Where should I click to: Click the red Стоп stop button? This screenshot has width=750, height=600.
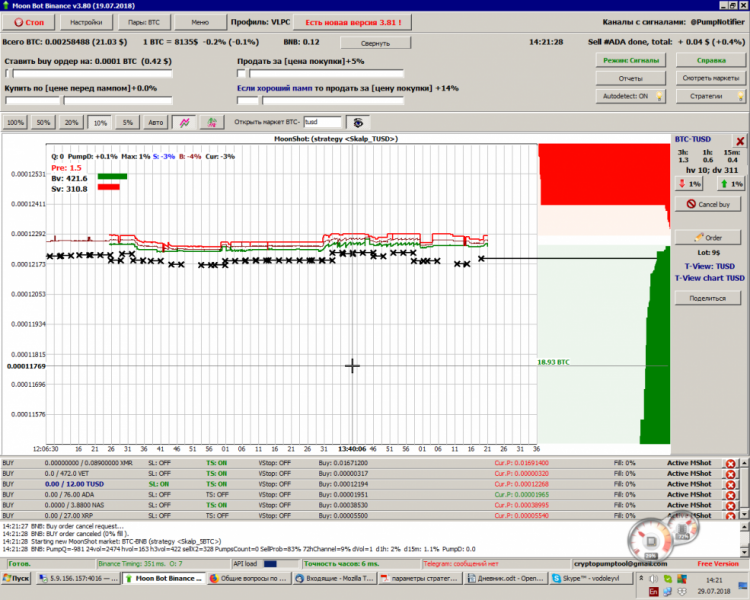pos(29,22)
